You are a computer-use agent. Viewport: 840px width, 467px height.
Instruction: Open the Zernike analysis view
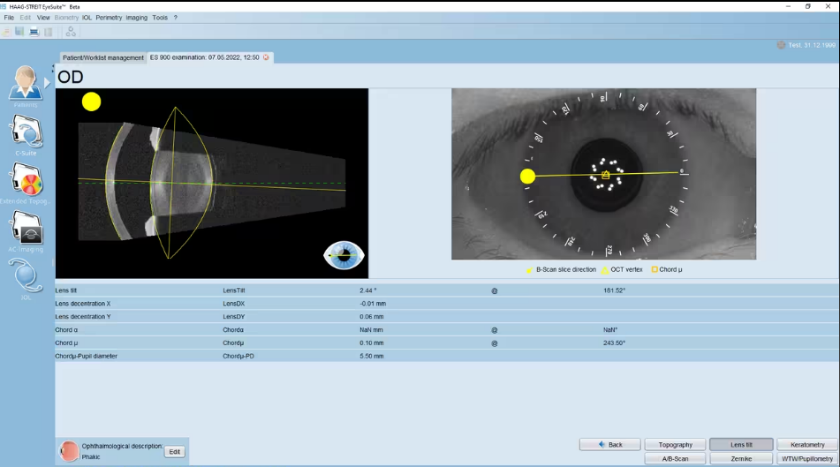(741, 458)
